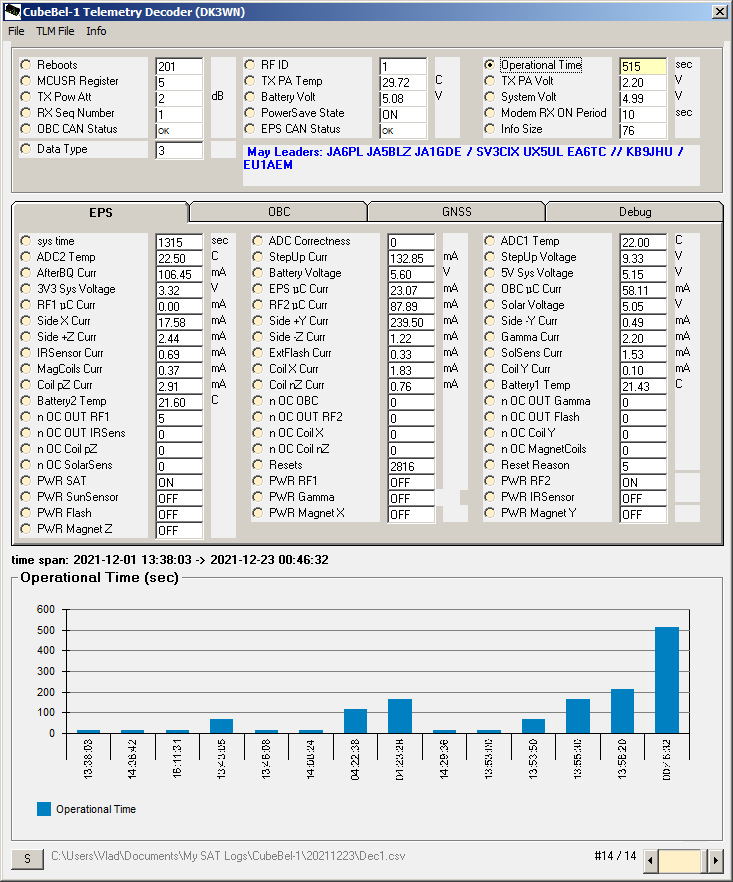
Task: Click the application icon in title bar
Action: point(12,11)
